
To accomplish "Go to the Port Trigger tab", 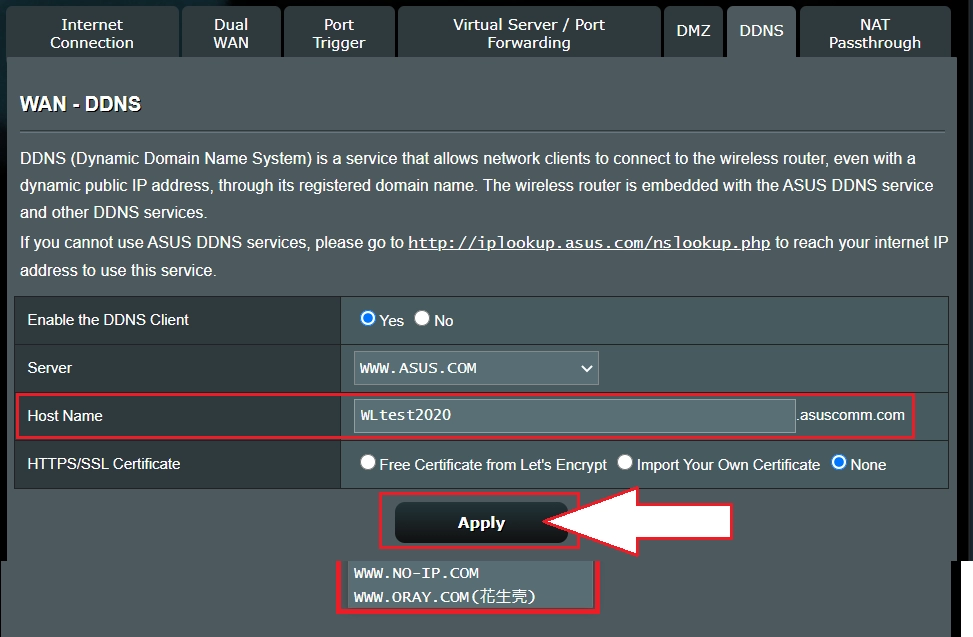I will point(340,31).
